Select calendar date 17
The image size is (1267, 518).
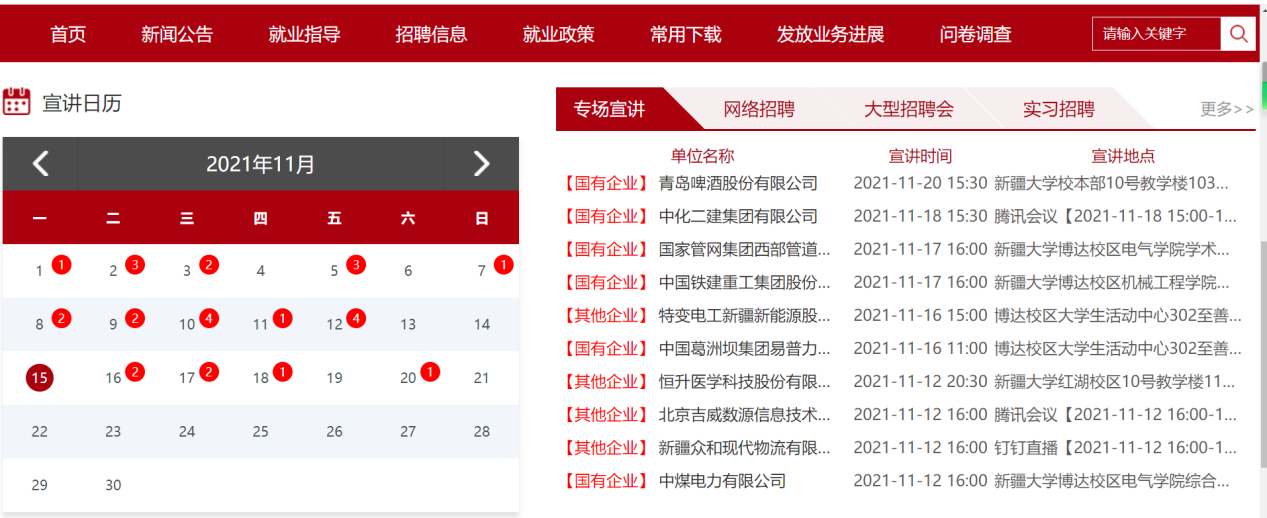pyautogui.click(x=187, y=378)
